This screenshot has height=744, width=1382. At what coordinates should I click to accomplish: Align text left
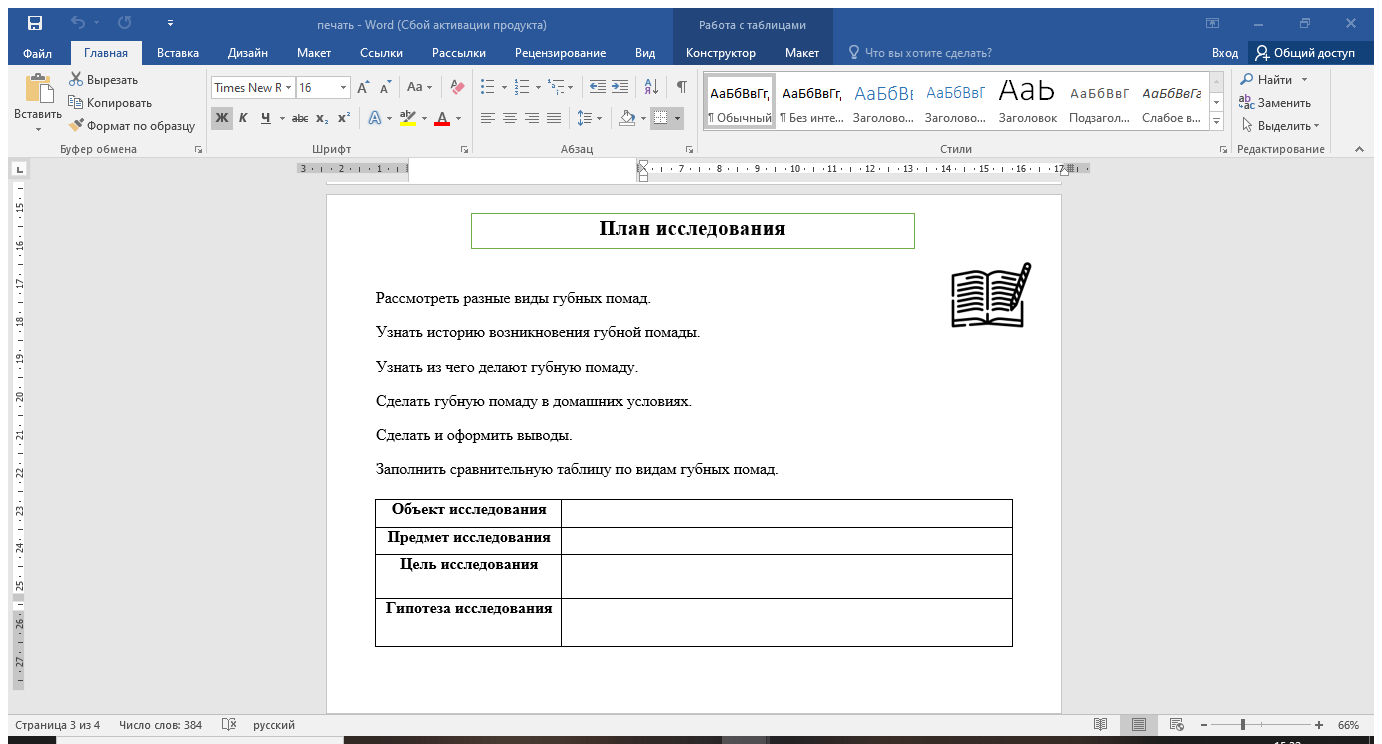(x=488, y=118)
